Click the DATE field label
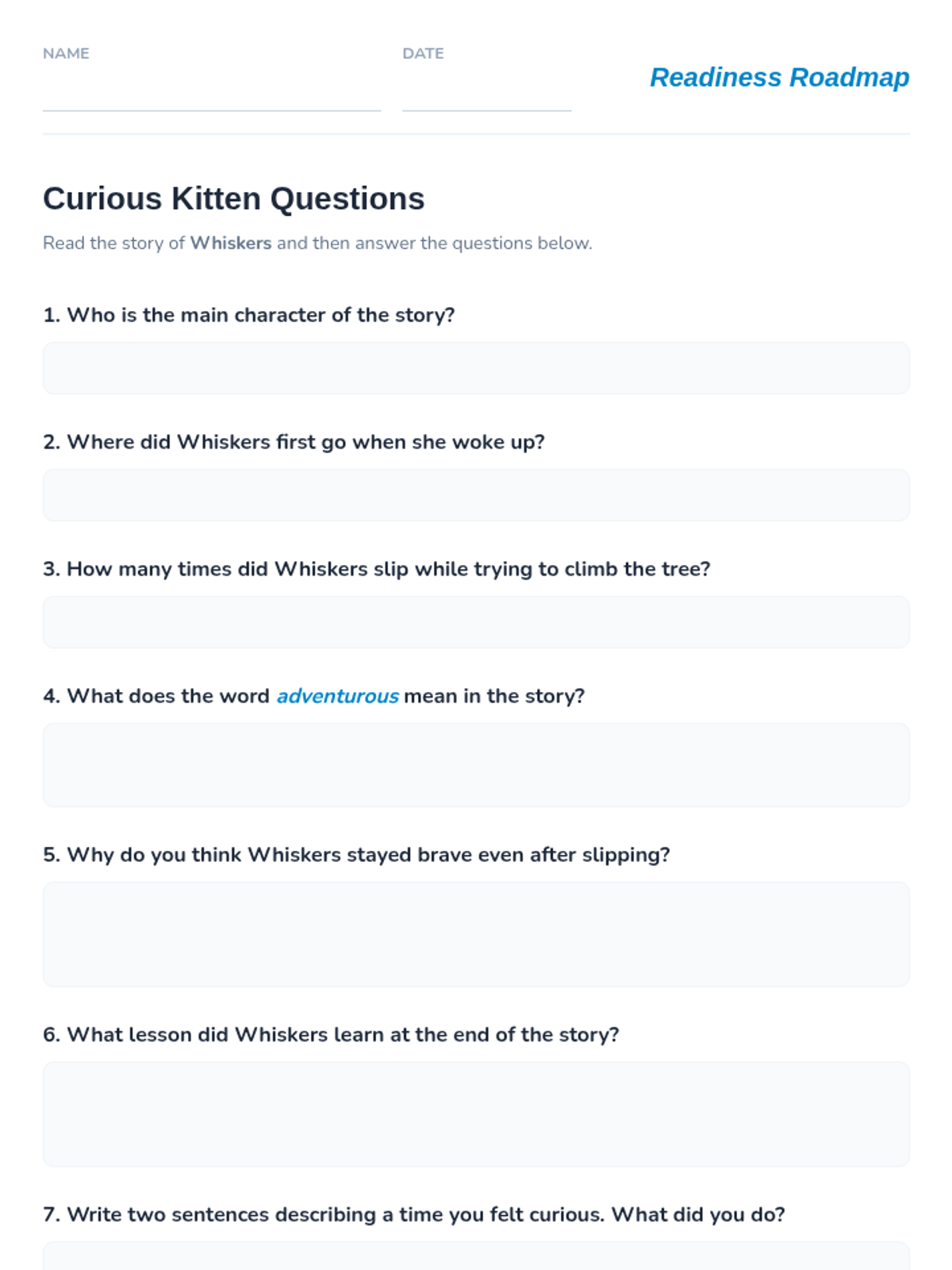 point(423,53)
